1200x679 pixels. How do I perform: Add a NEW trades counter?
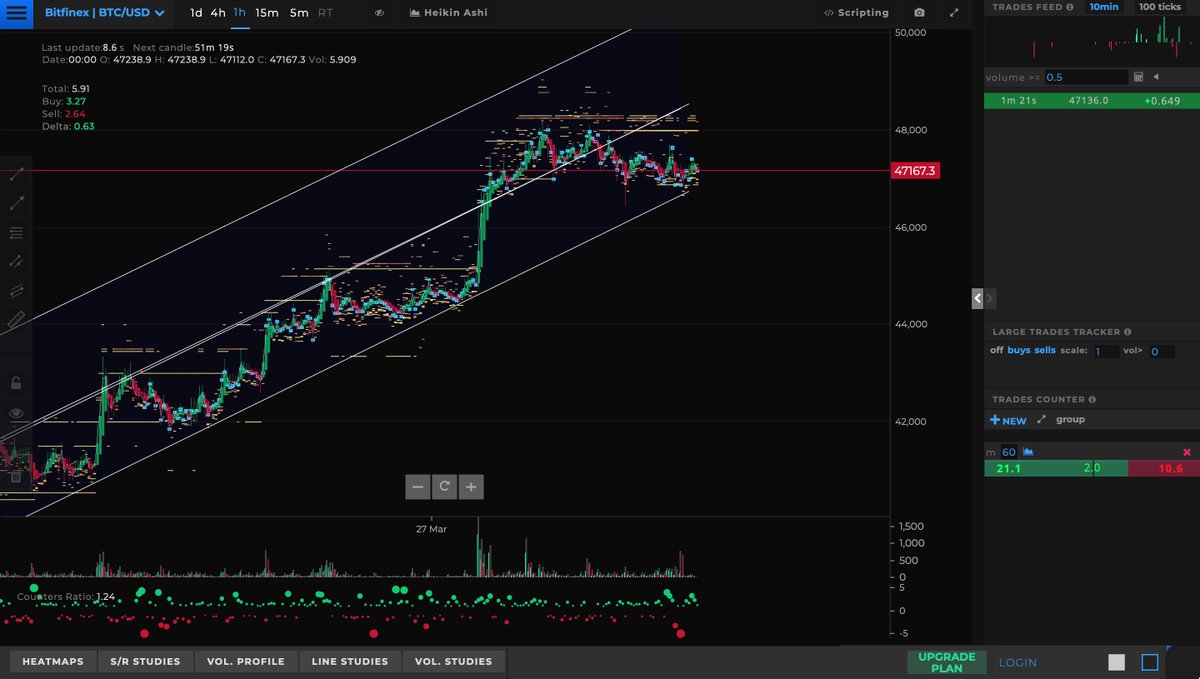pyautogui.click(x=1008, y=420)
